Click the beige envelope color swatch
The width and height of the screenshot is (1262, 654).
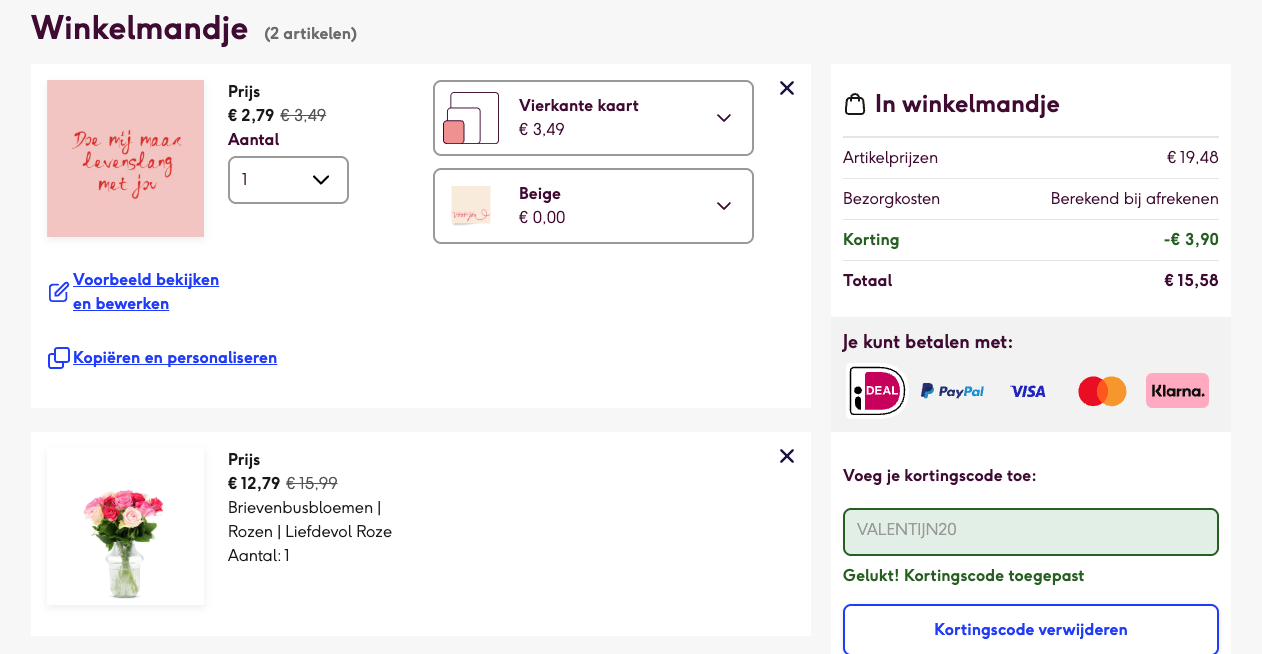click(x=471, y=206)
